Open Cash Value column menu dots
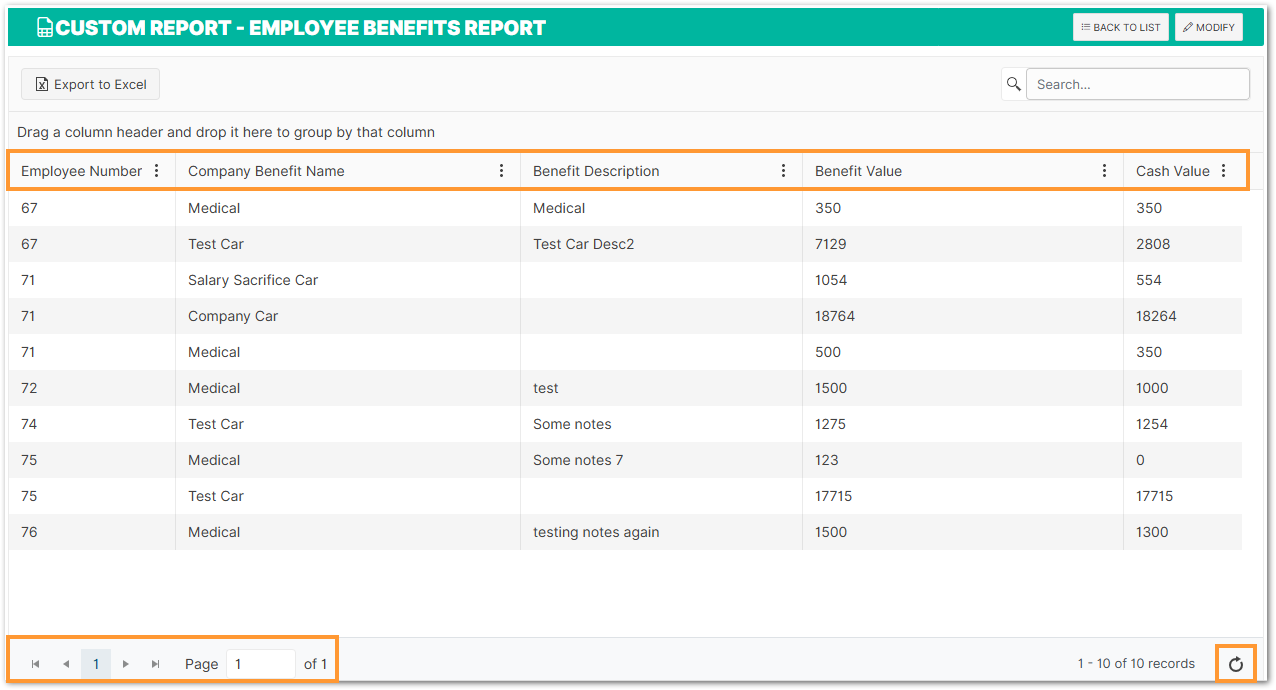This screenshot has height=690, width=1276. (x=1224, y=171)
